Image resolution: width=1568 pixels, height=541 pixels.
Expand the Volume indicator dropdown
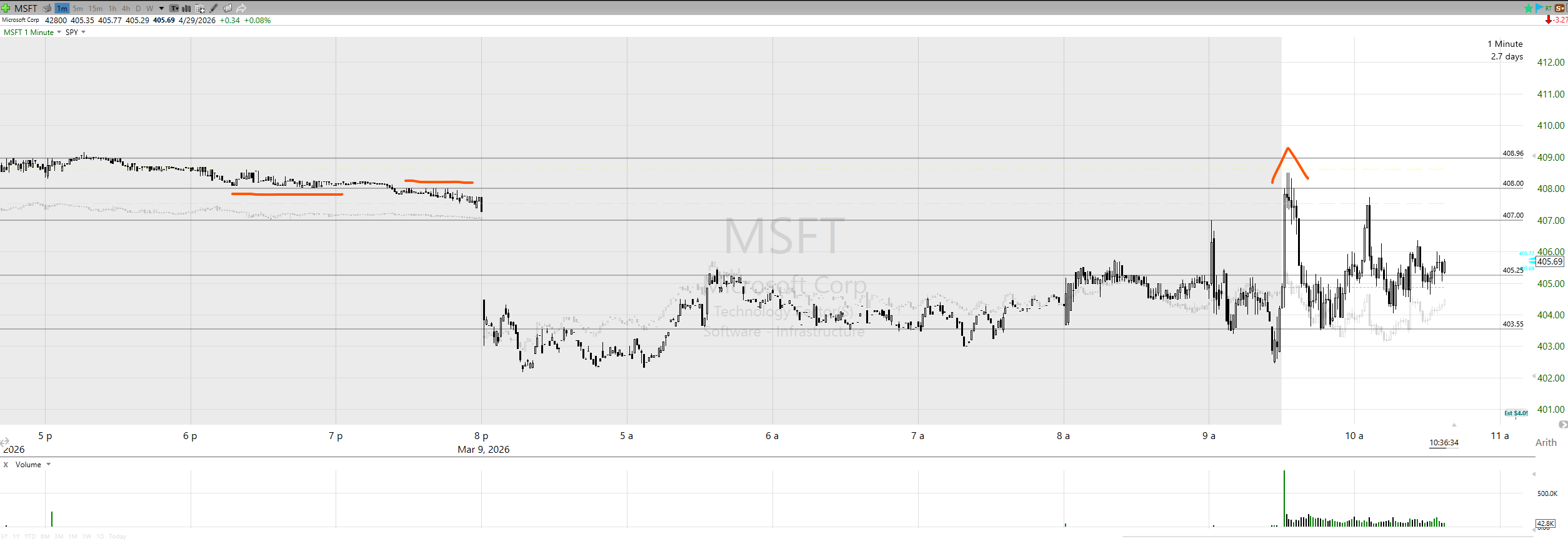point(49,465)
